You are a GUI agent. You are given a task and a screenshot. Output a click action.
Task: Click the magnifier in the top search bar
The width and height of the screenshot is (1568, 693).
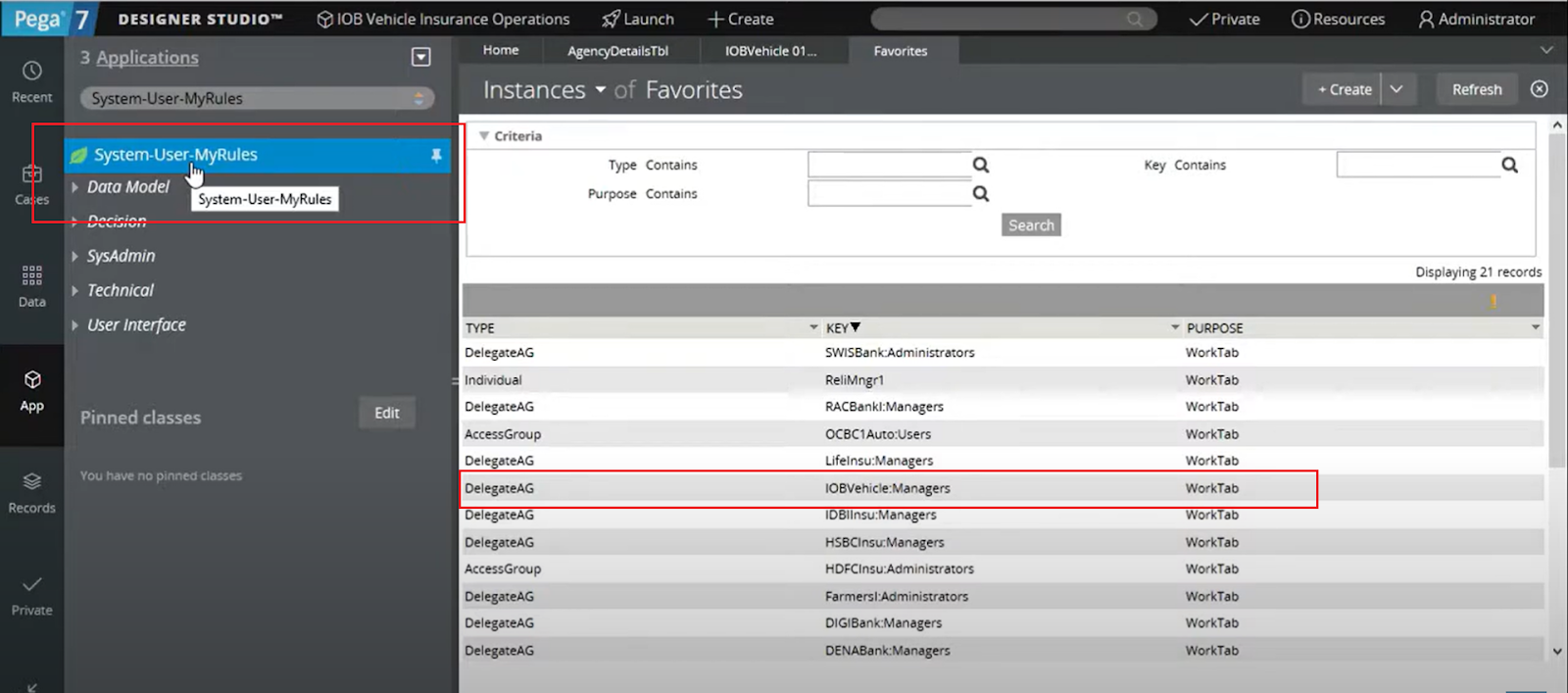1135,19
